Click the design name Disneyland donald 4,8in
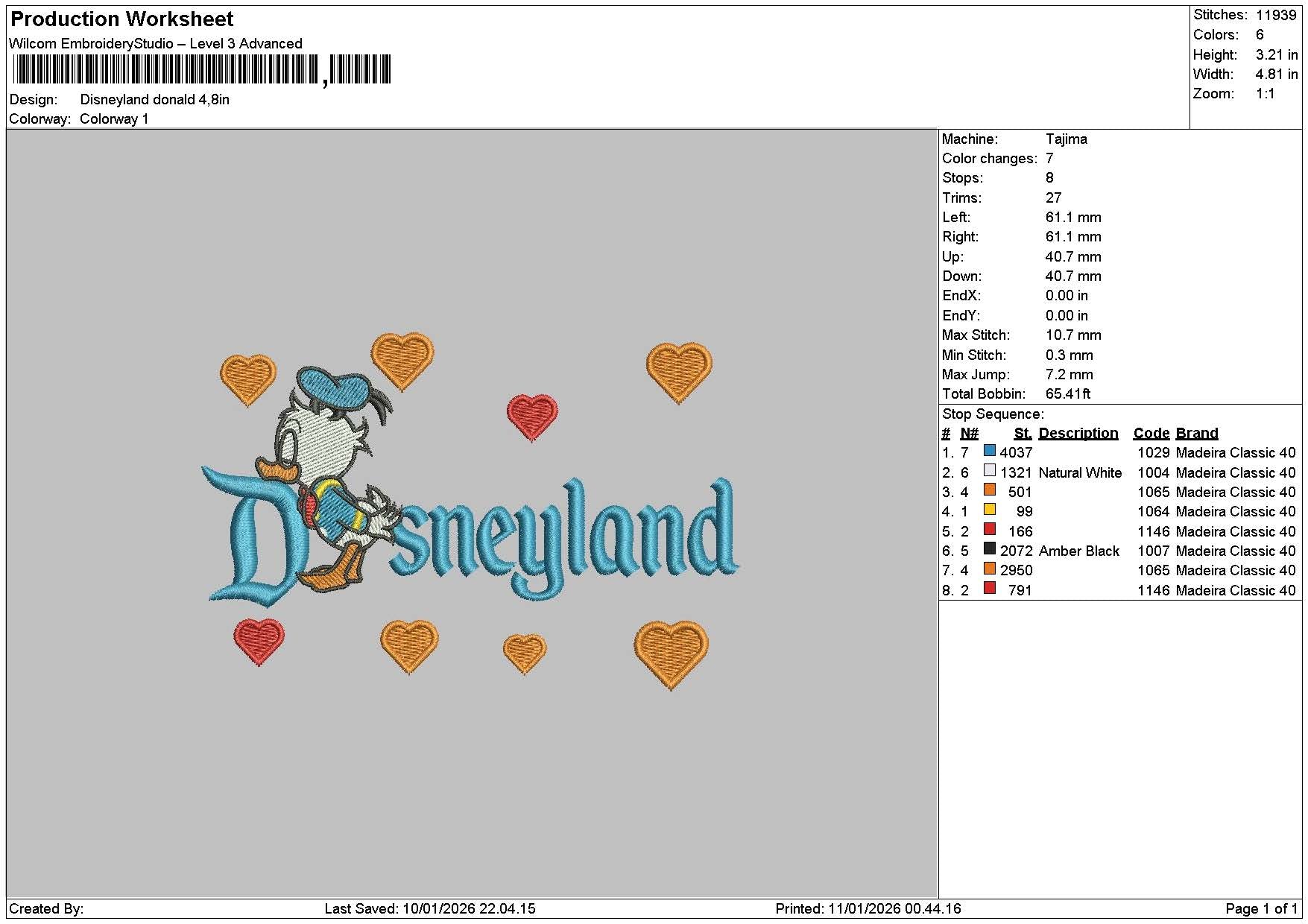This screenshot has height=924, width=1308. (154, 99)
